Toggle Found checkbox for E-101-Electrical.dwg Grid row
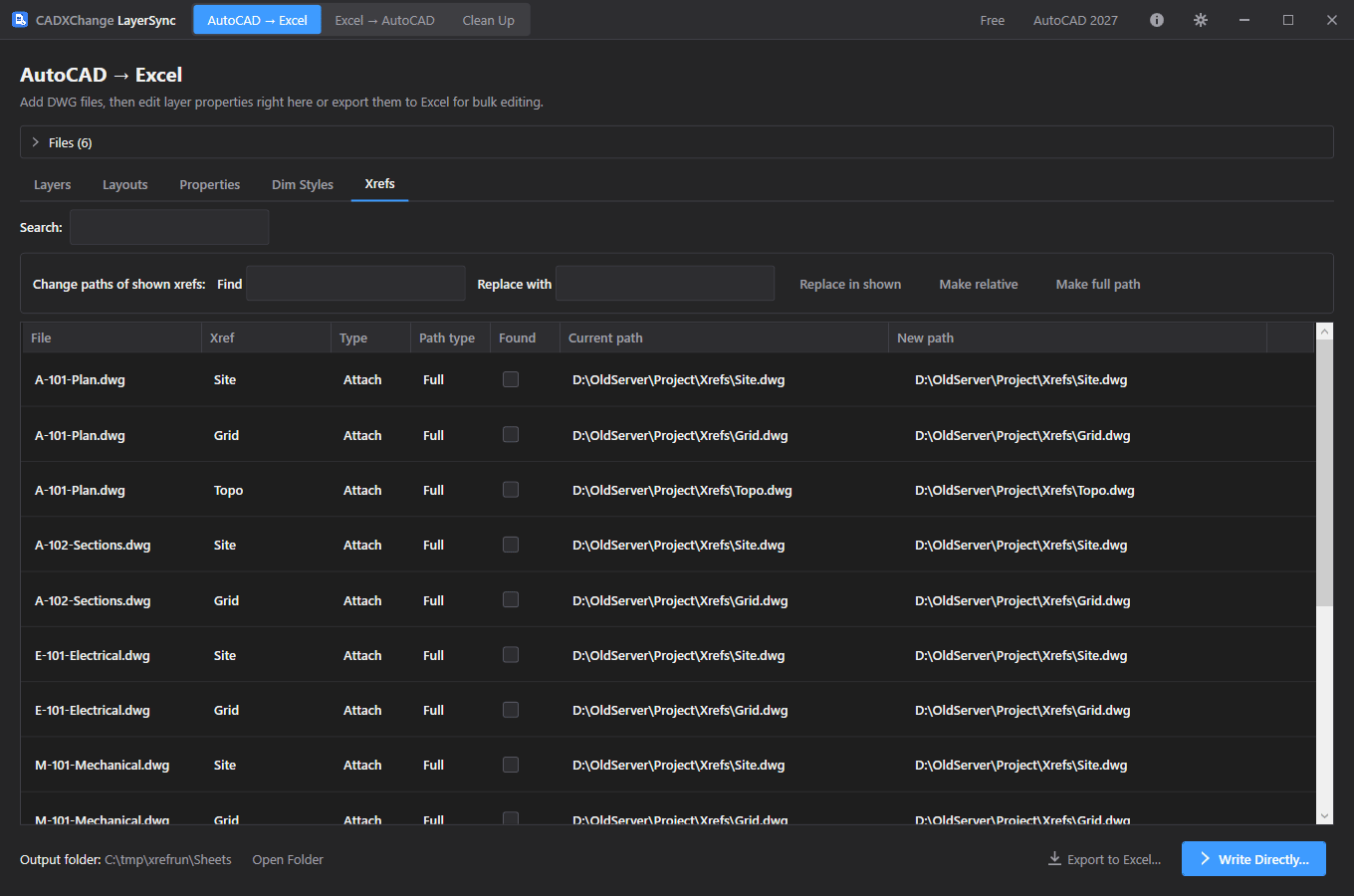The width and height of the screenshot is (1354, 896). [511, 710]
